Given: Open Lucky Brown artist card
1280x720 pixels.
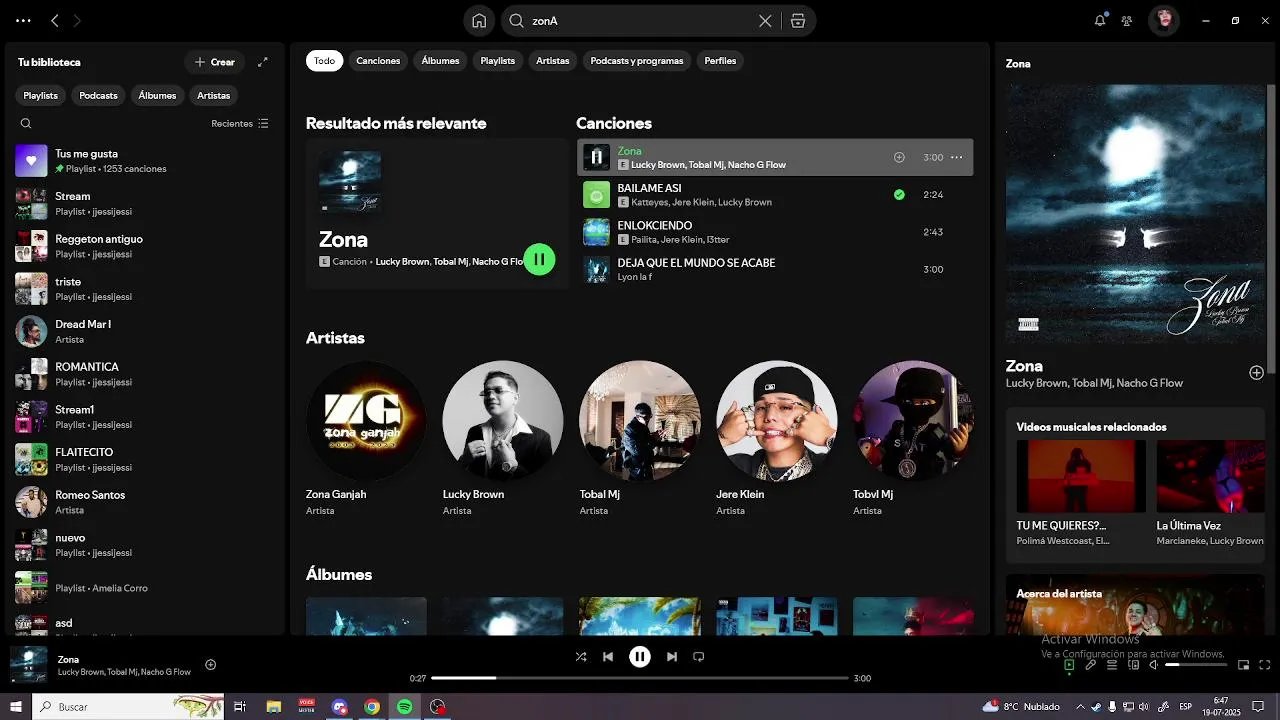Looking at the screenshot, I should [503, 439].
